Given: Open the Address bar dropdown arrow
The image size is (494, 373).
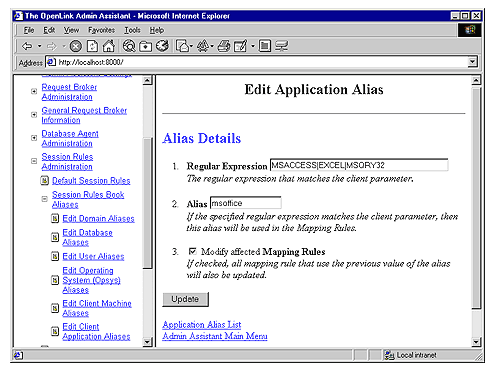Looking at the screenshot, I should coord(472,62).
